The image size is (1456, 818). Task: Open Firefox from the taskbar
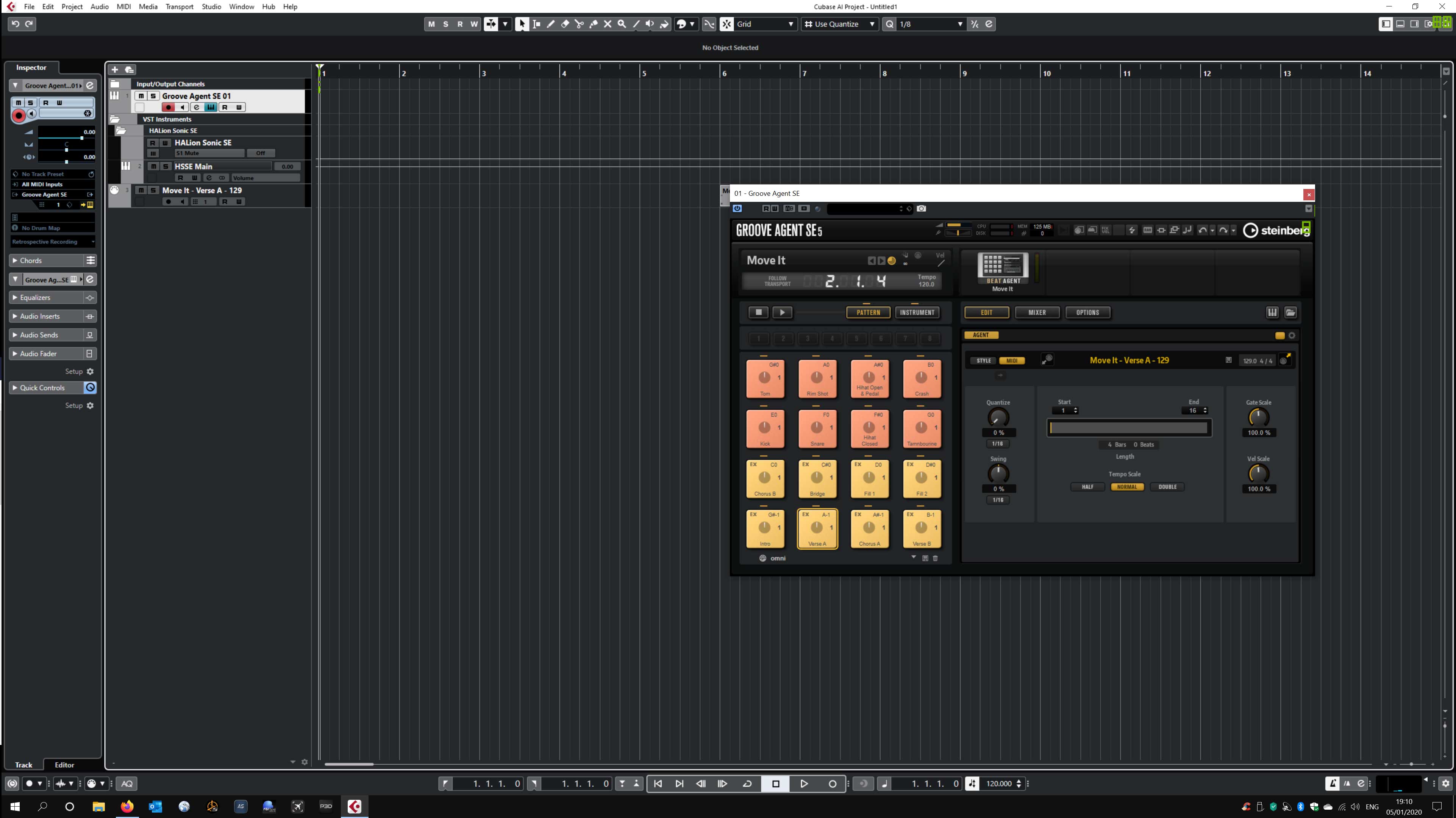pyautogui.click(x=127, y=806)
